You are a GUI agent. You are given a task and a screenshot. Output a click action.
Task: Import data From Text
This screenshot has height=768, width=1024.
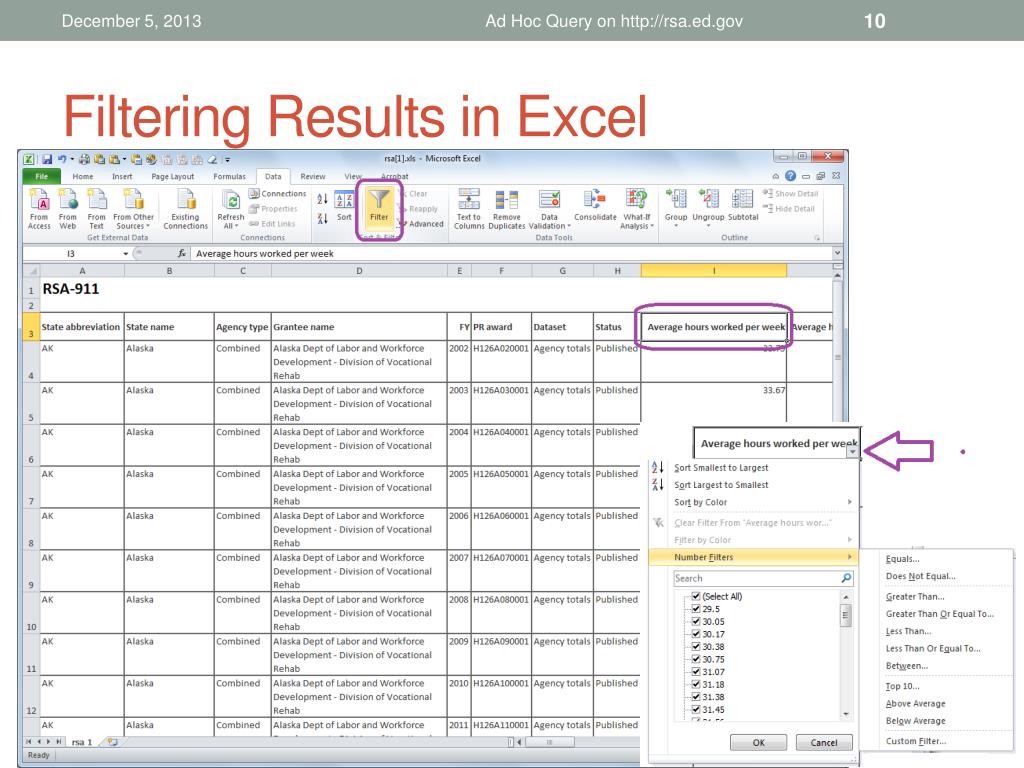pos(97,209)
